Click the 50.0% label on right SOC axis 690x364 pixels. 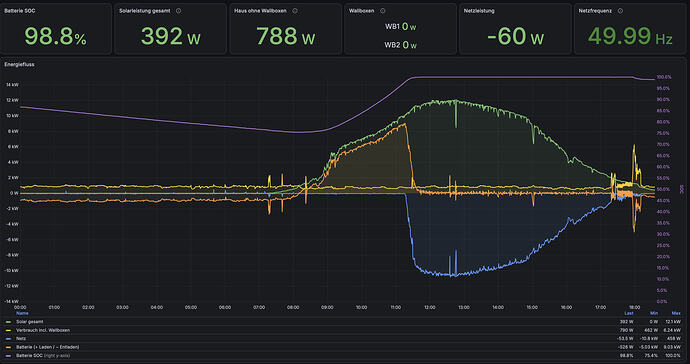tap(663, 189)
